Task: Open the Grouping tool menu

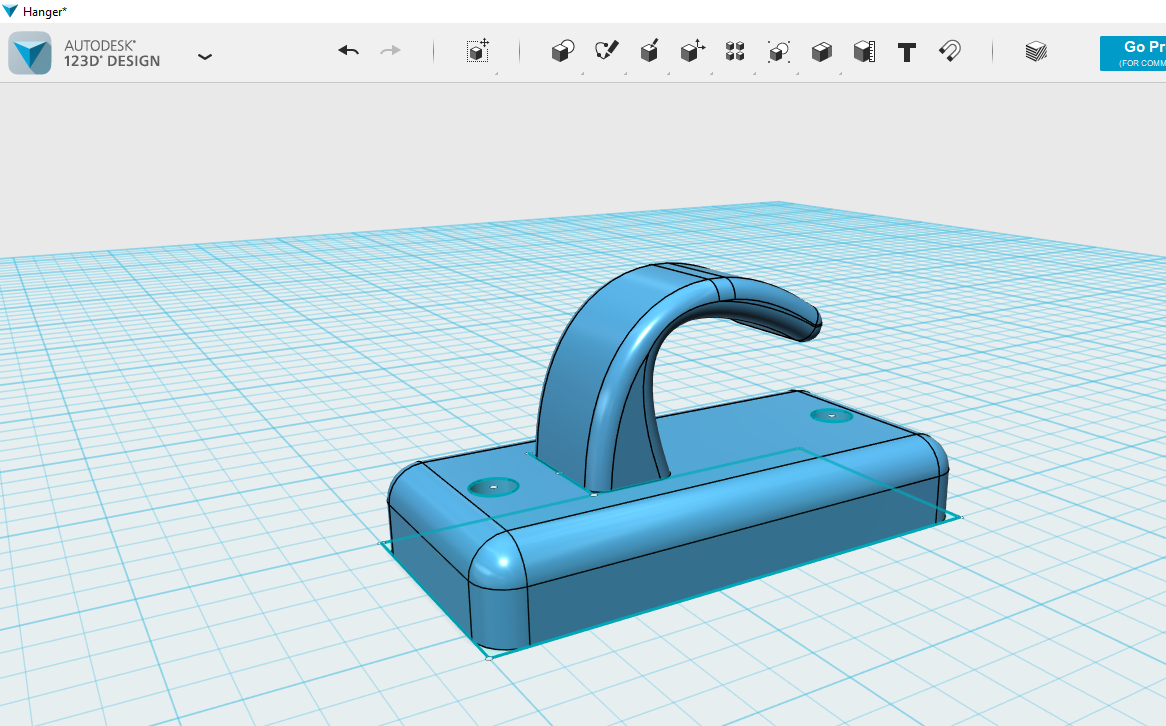Action: pos(779,51)
